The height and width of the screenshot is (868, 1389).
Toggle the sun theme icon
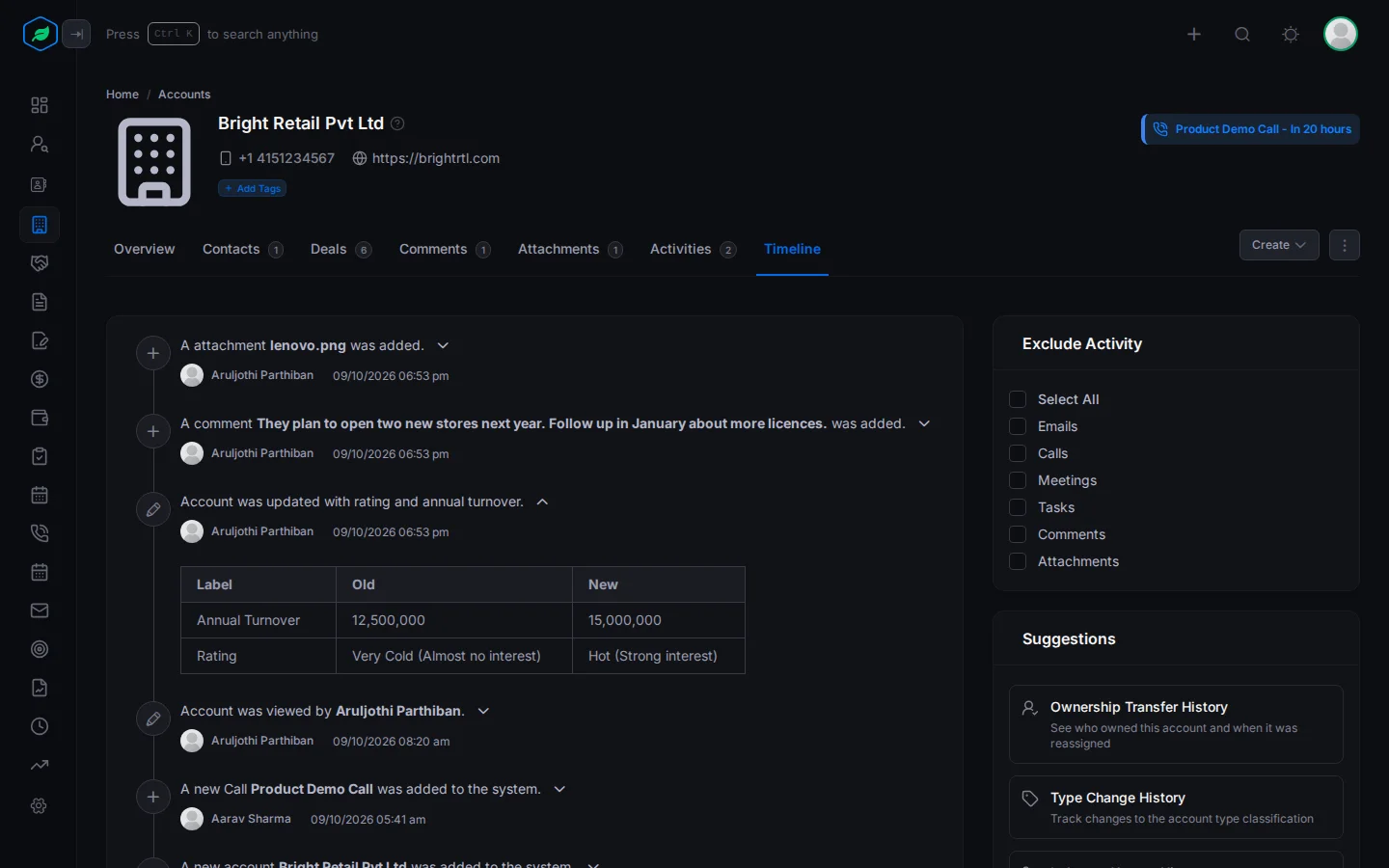pos(1291,34)
